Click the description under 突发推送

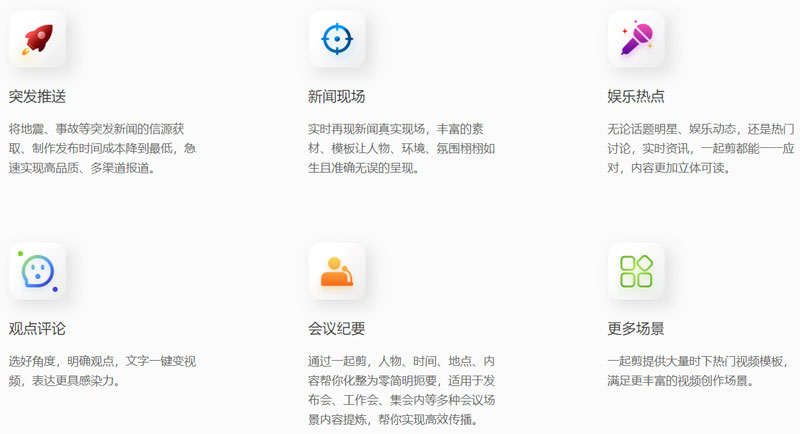click(102, 148)
